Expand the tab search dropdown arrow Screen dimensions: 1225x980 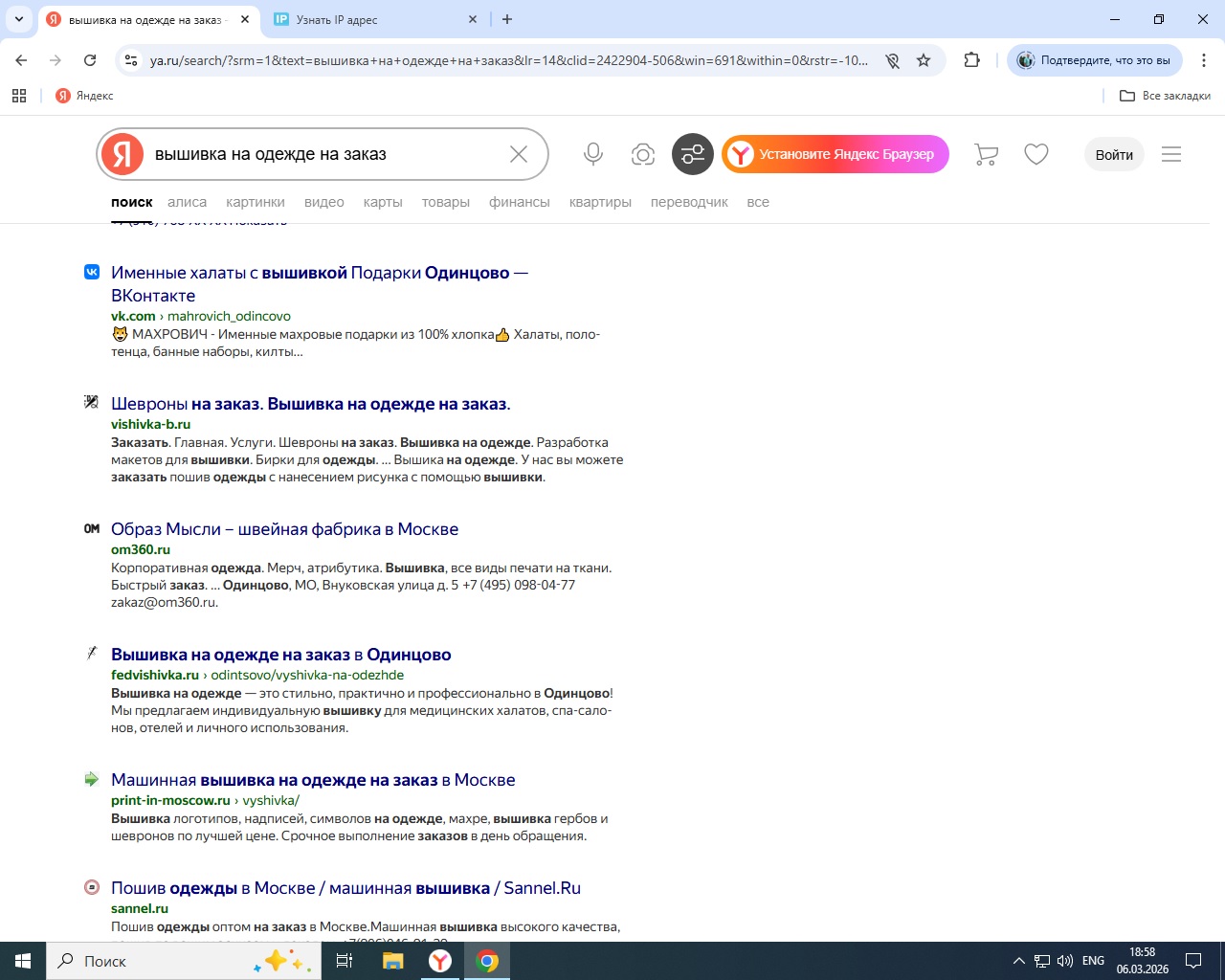19,19
